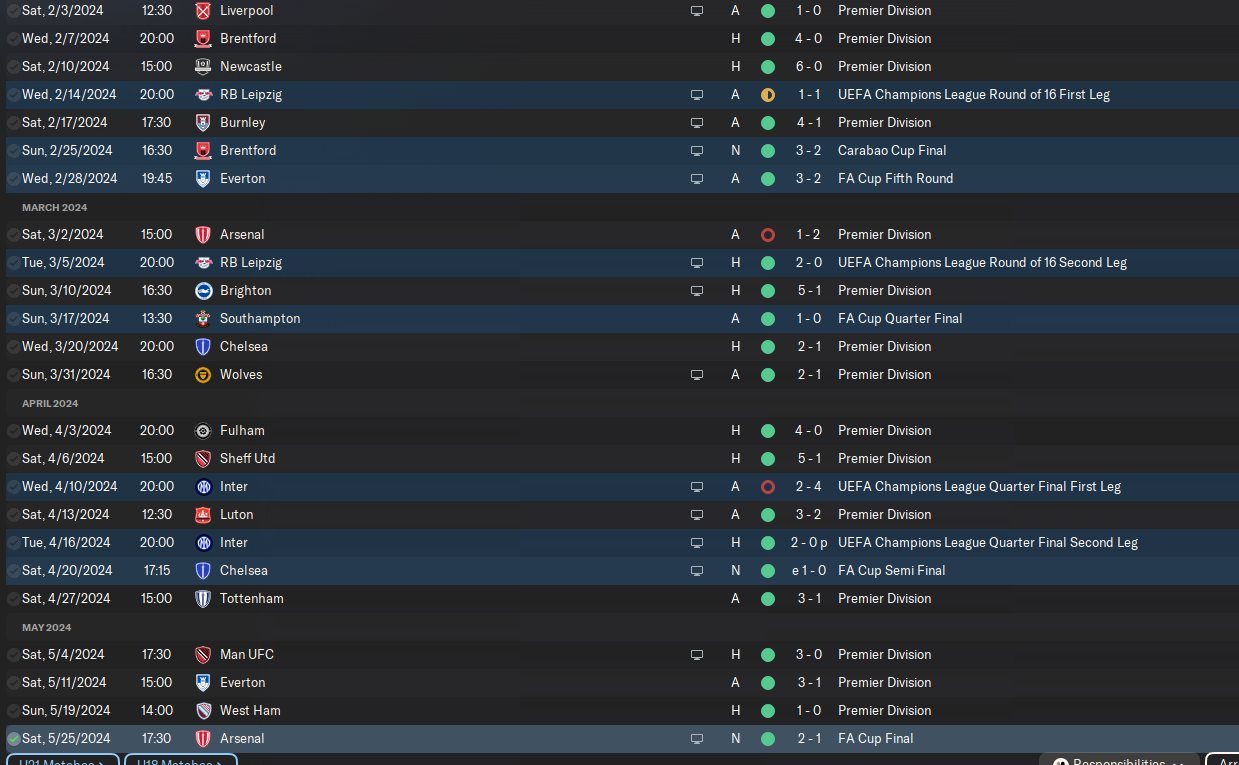The height and width of the screenshot is (765, 1239).
Task: Toggle the checkmark for 3/10/2024 Brighton fixture
Action: click(x=13, y=291)
